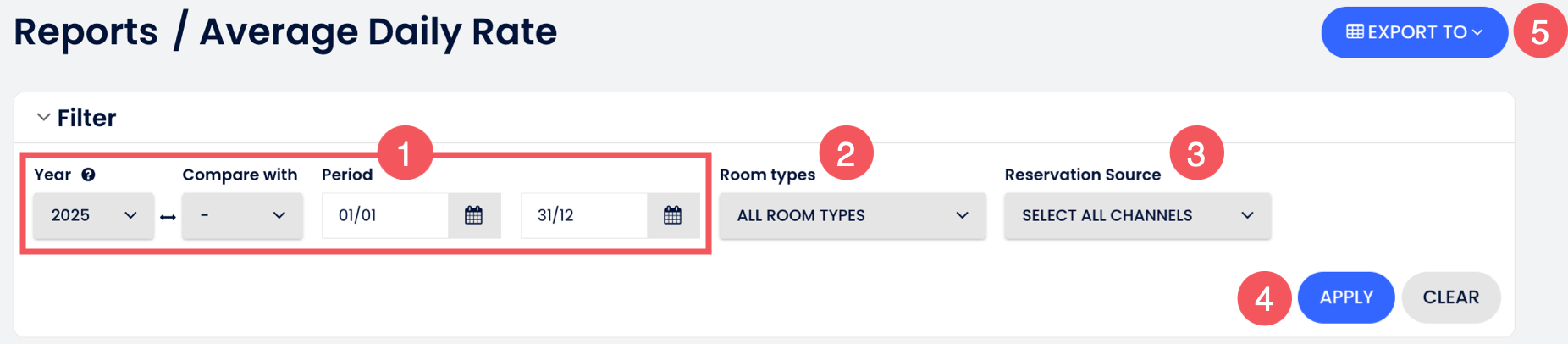Image resolution: width=1568 pixels, height=344 pixels.
Task: Open calendar picker for end date 31/12
Action: (x=673, y=215)
